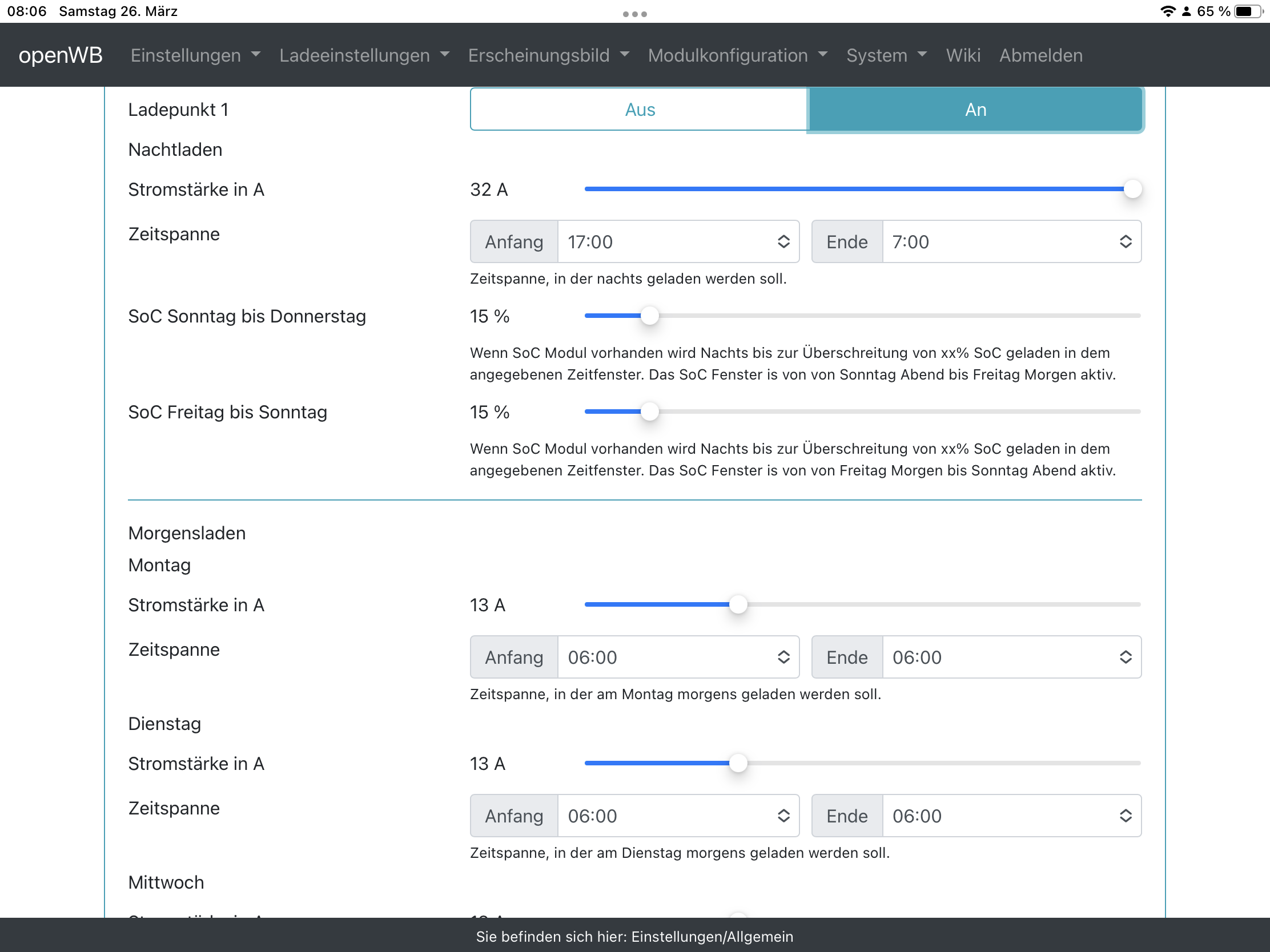Click Montag Anfang 06:00 stepper arrows
Image resolution: width=1270 pixels, height=952 pixels.
pos(783,657)
